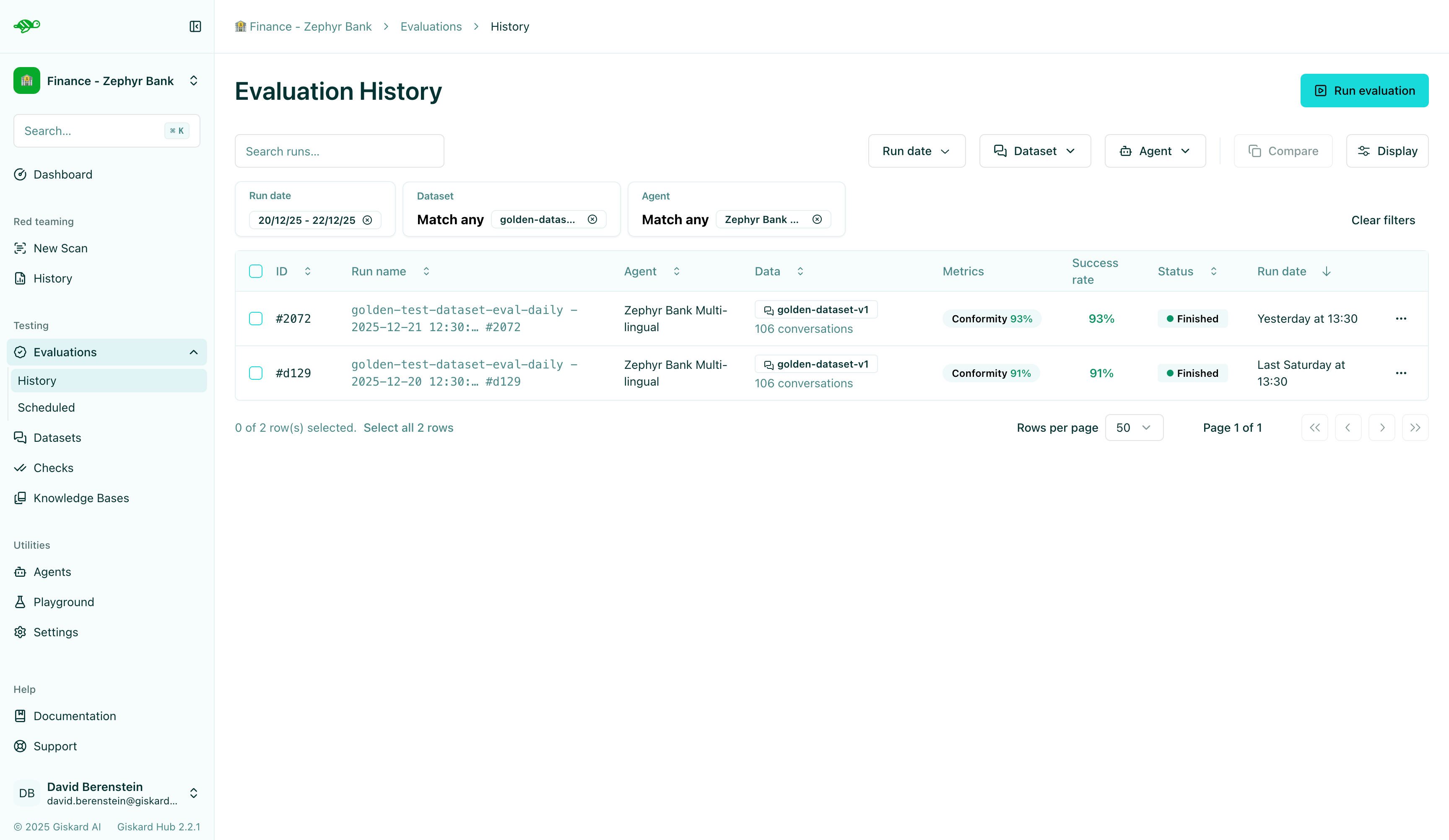Toggle the select-all rows checkbox
Image resolution: width=1449 pixels, height=840 pixels.
click(256, 271)
